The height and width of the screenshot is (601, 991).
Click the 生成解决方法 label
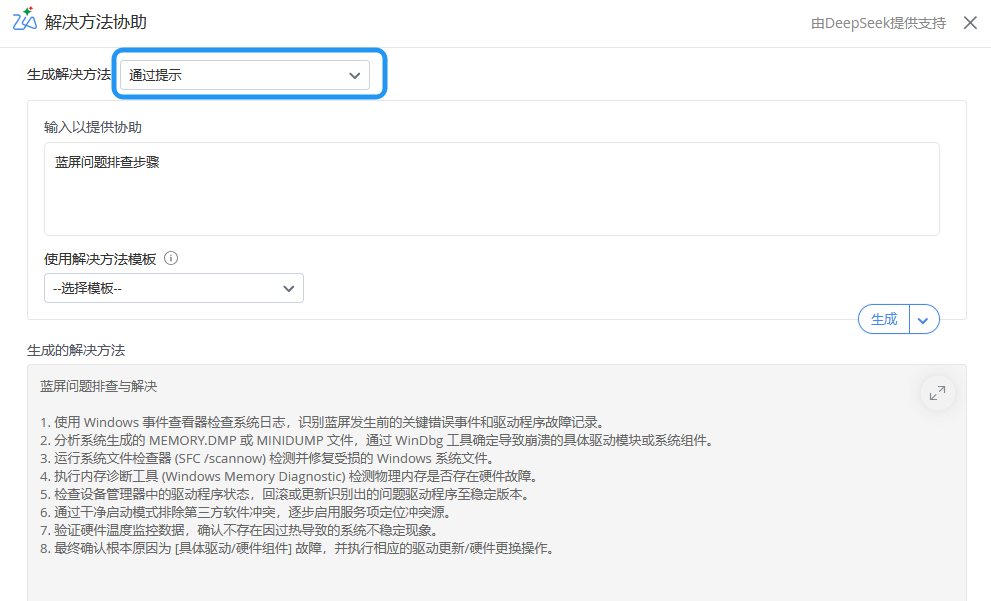[x=68, y=75]
